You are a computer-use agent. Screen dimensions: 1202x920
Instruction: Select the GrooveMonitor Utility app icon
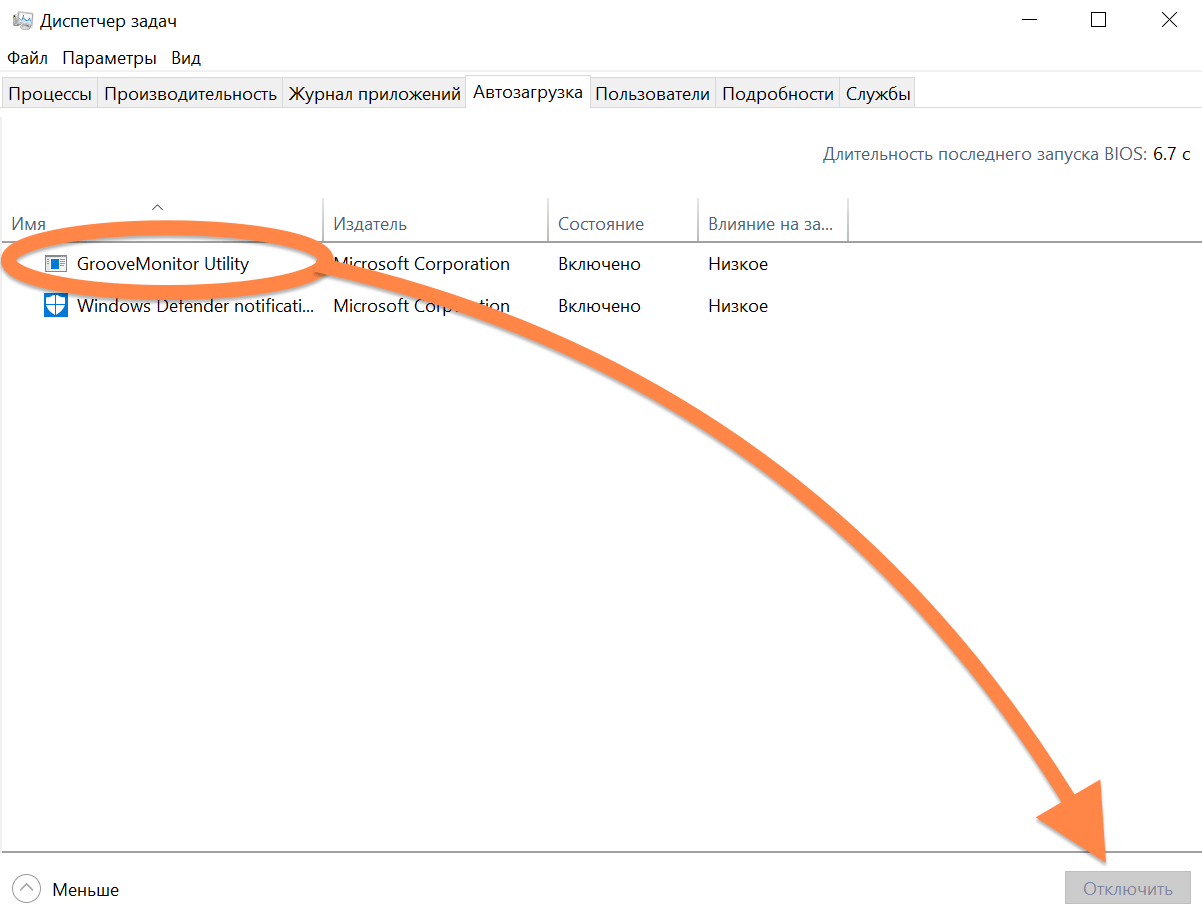56,264
